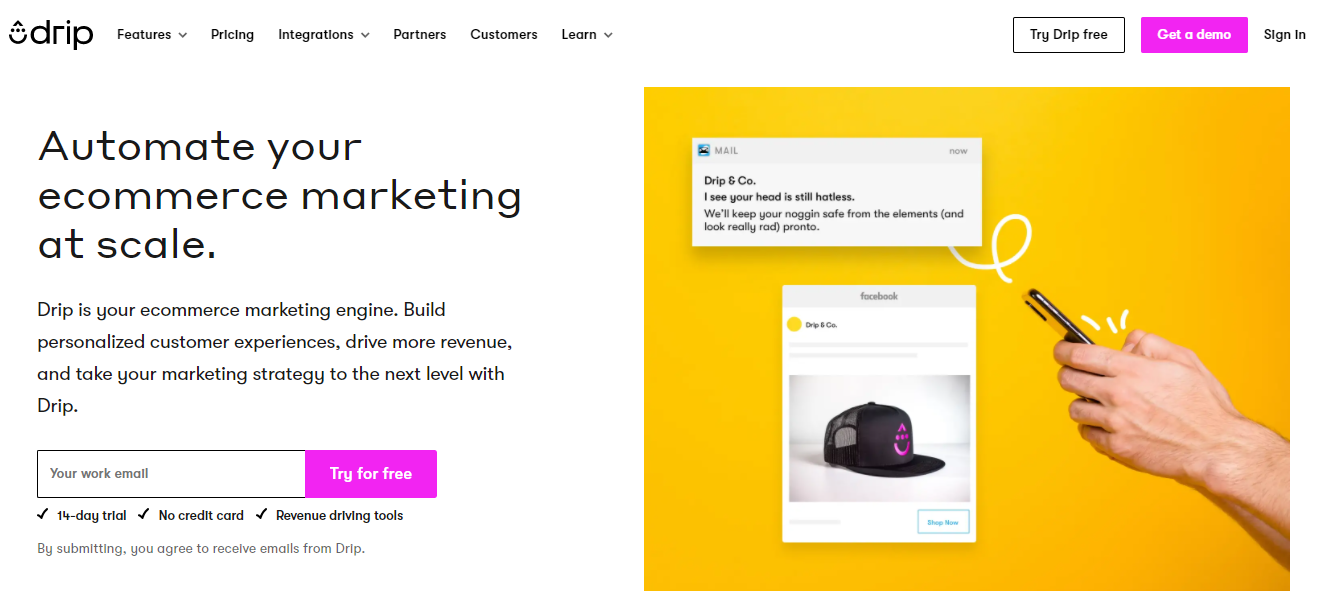Click the pink smiley logo on the hat

tap(902, 441)
